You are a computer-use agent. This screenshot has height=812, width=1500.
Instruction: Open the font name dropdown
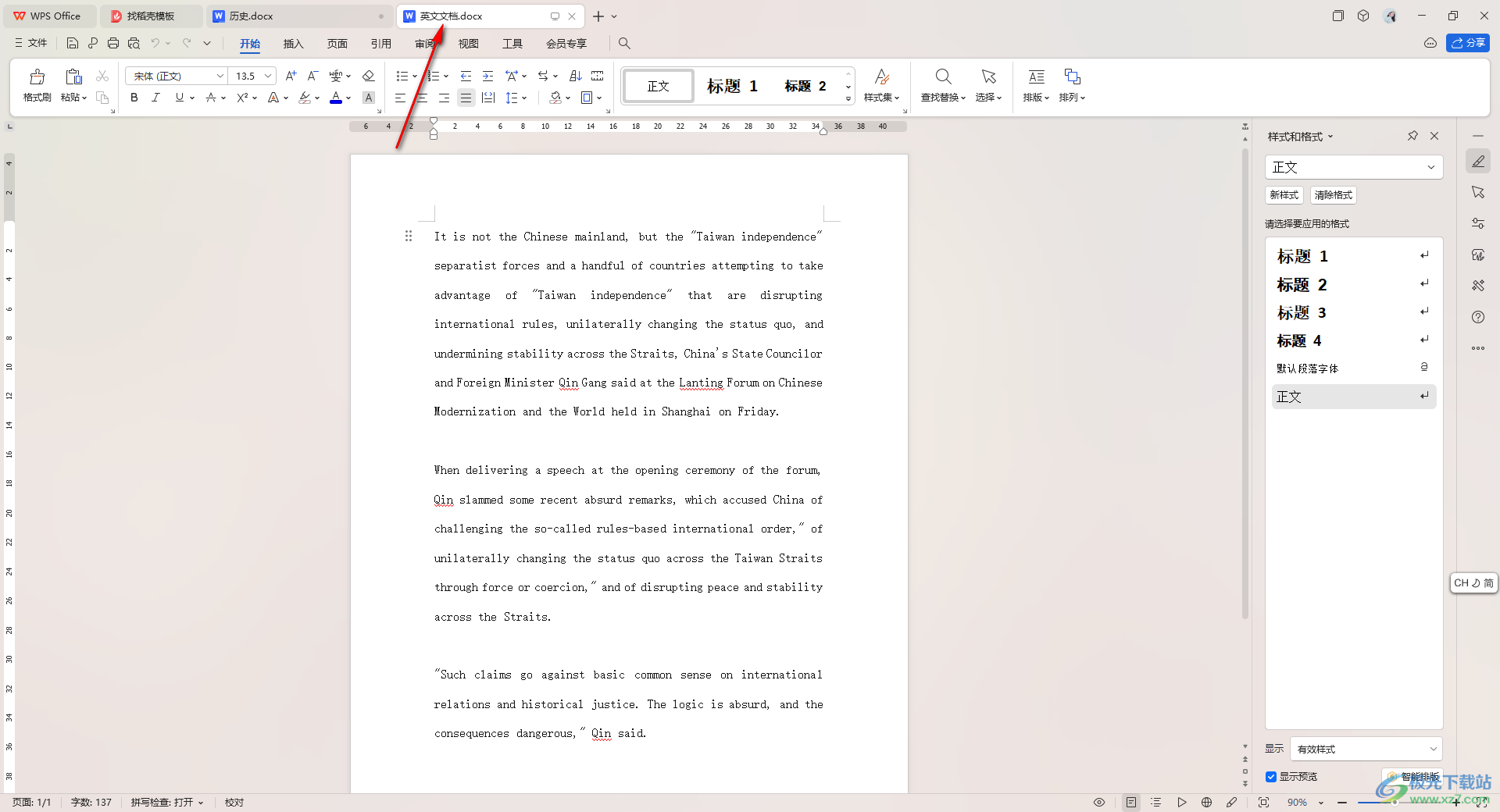220,76
